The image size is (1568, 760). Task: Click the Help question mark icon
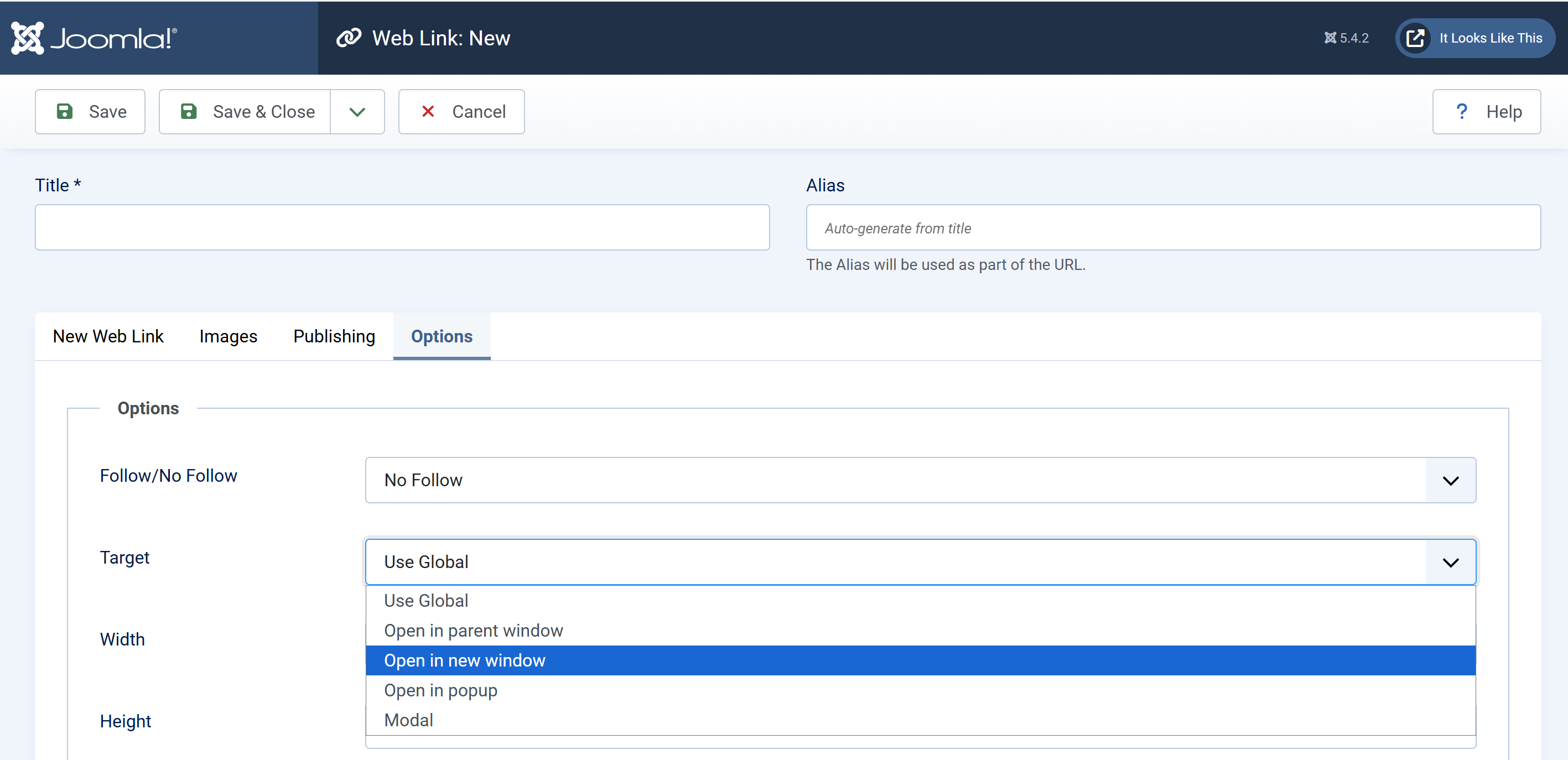click(x=1461, y=111)
